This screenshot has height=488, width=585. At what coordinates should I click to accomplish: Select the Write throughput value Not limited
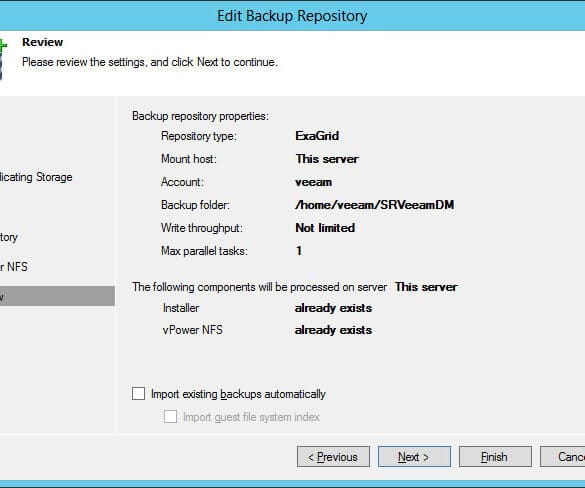tap(325, 228)
